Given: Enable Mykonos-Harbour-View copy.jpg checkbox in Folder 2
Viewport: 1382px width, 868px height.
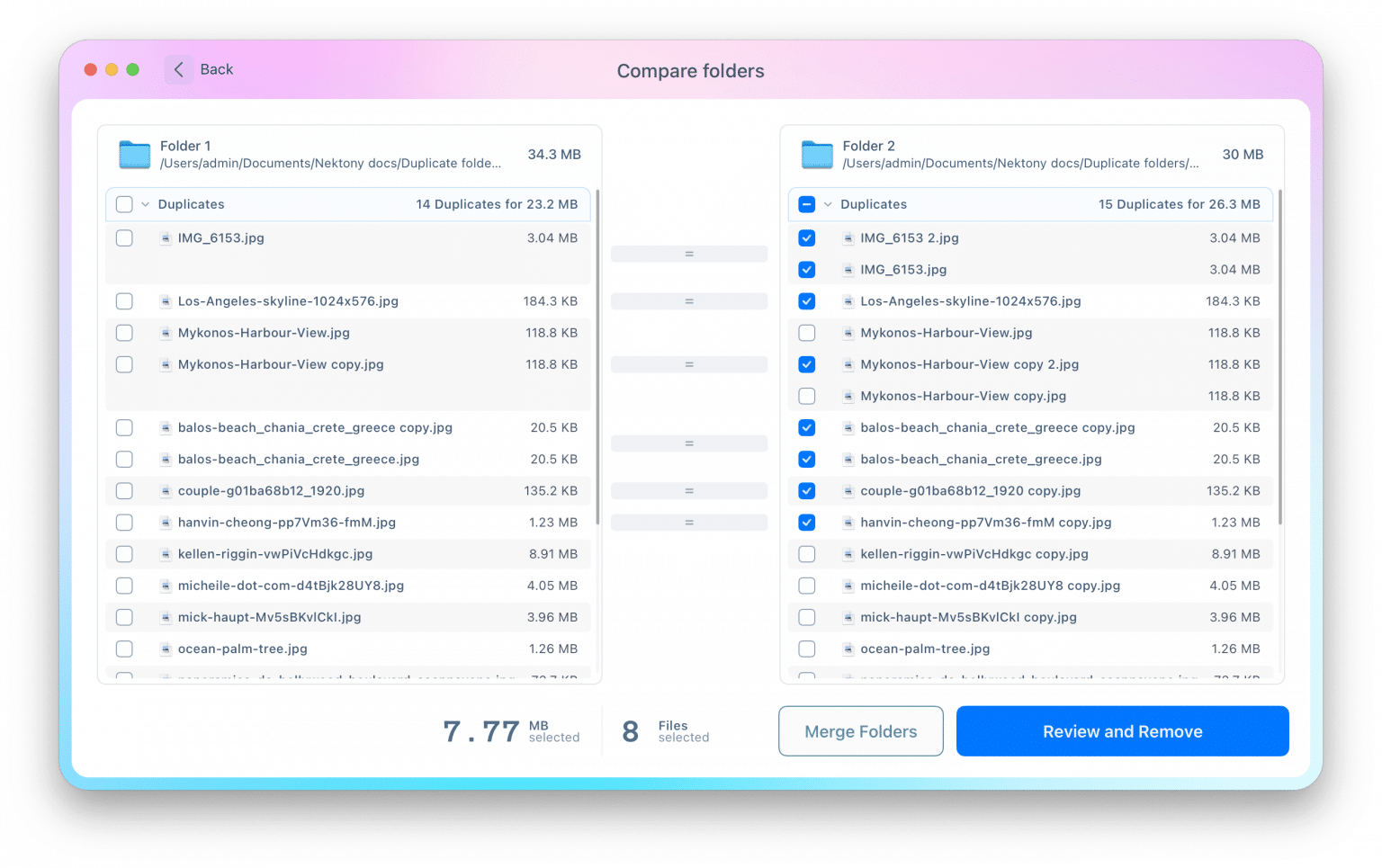Looking at the screenshot, I should point(806,396).
